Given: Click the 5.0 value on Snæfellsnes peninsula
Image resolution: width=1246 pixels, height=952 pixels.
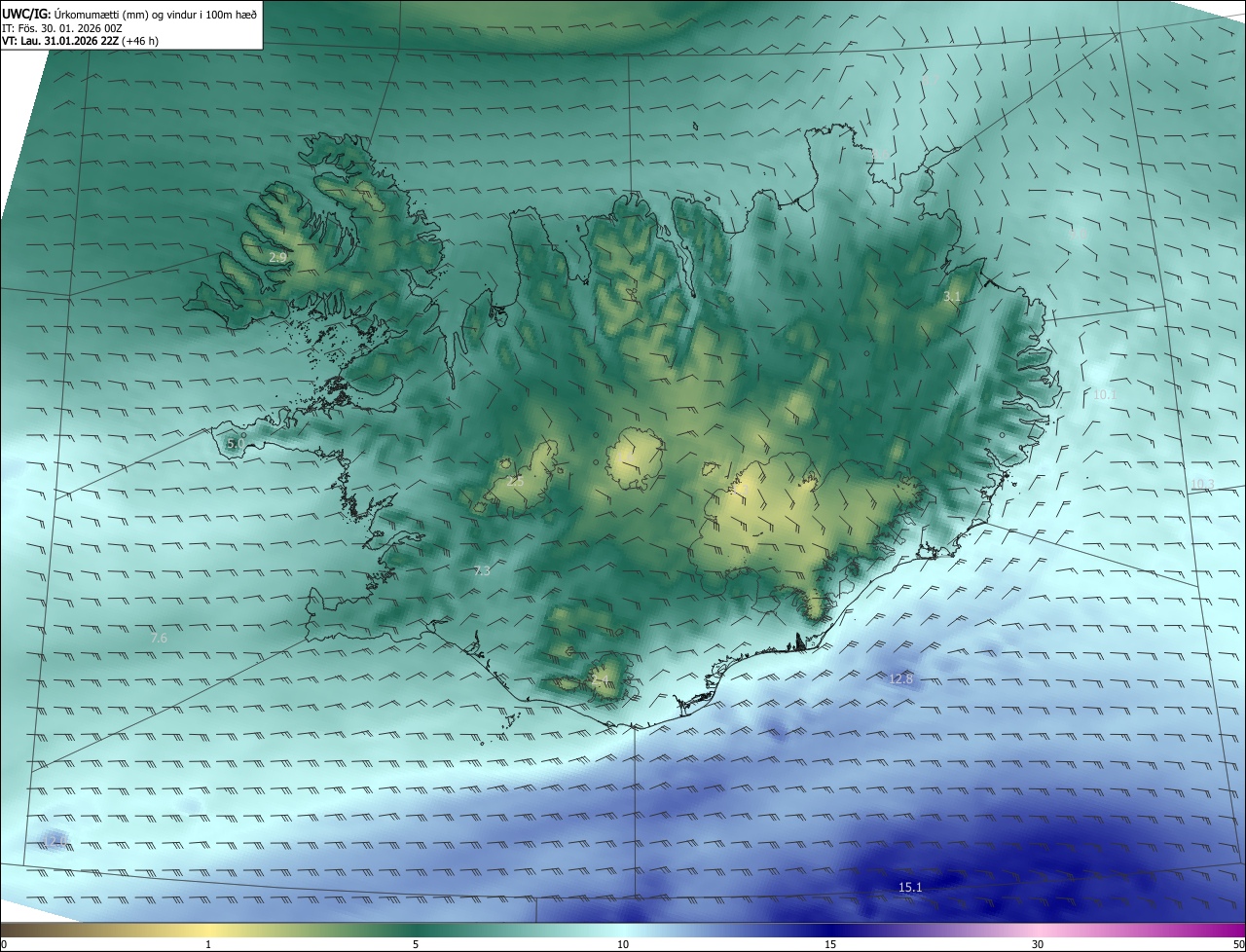Looking at the screenshot, I should [x=235, y=443].
